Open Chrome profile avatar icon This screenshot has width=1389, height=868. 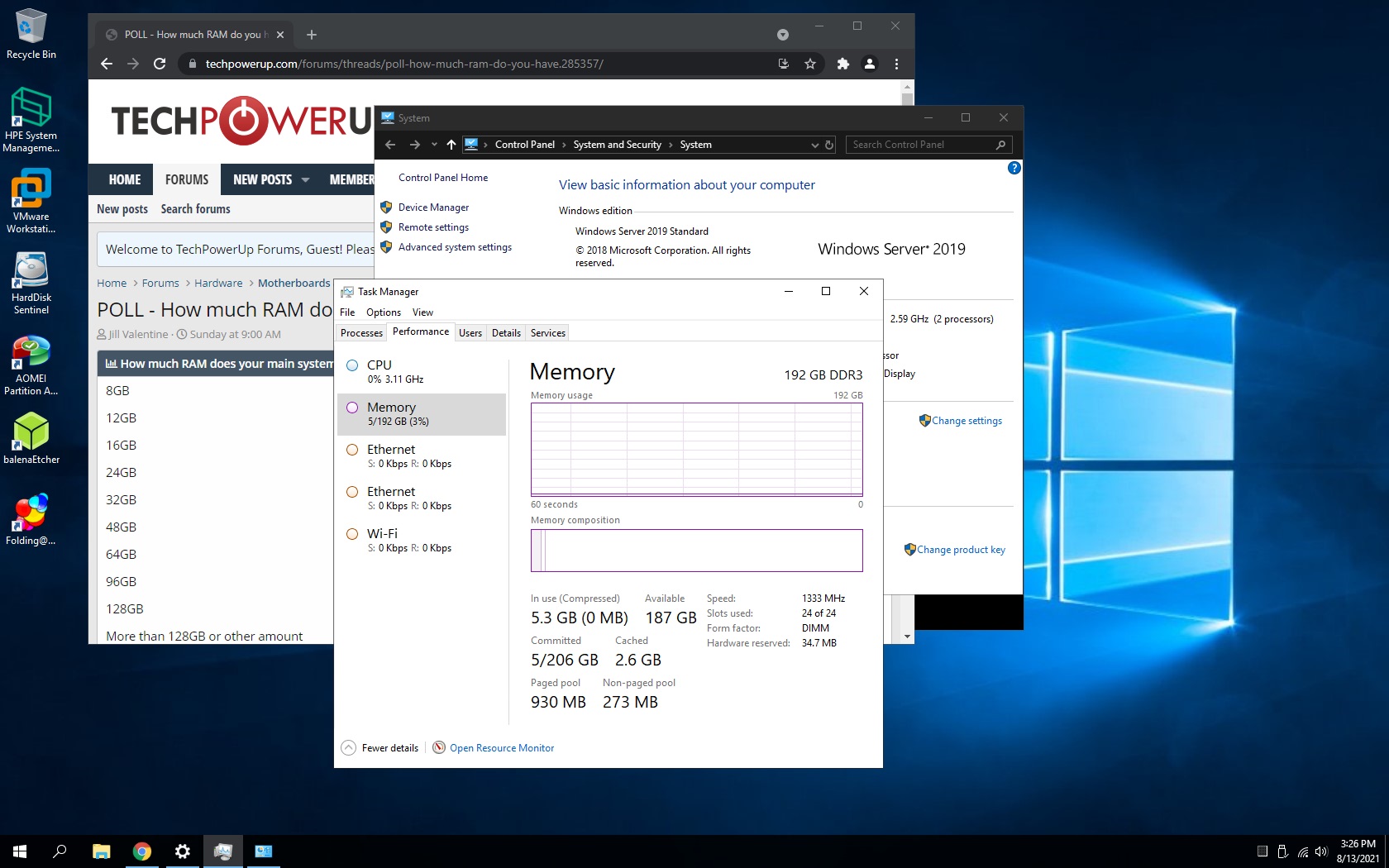coord(870,64)
